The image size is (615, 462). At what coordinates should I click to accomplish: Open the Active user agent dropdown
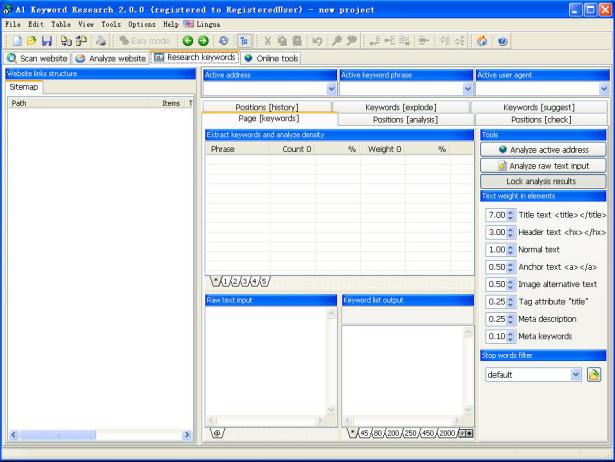point(604,89)
